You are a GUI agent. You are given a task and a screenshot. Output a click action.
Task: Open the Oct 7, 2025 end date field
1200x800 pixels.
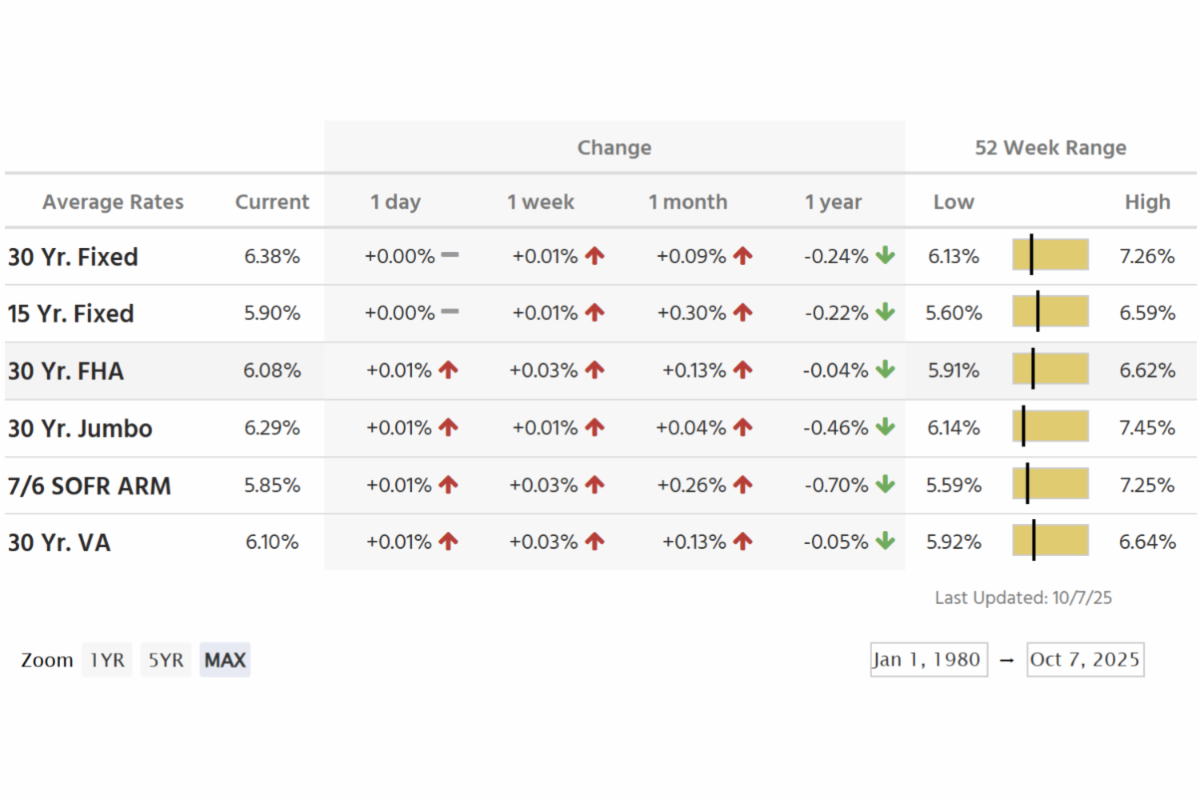click(x=1085, y=660)
